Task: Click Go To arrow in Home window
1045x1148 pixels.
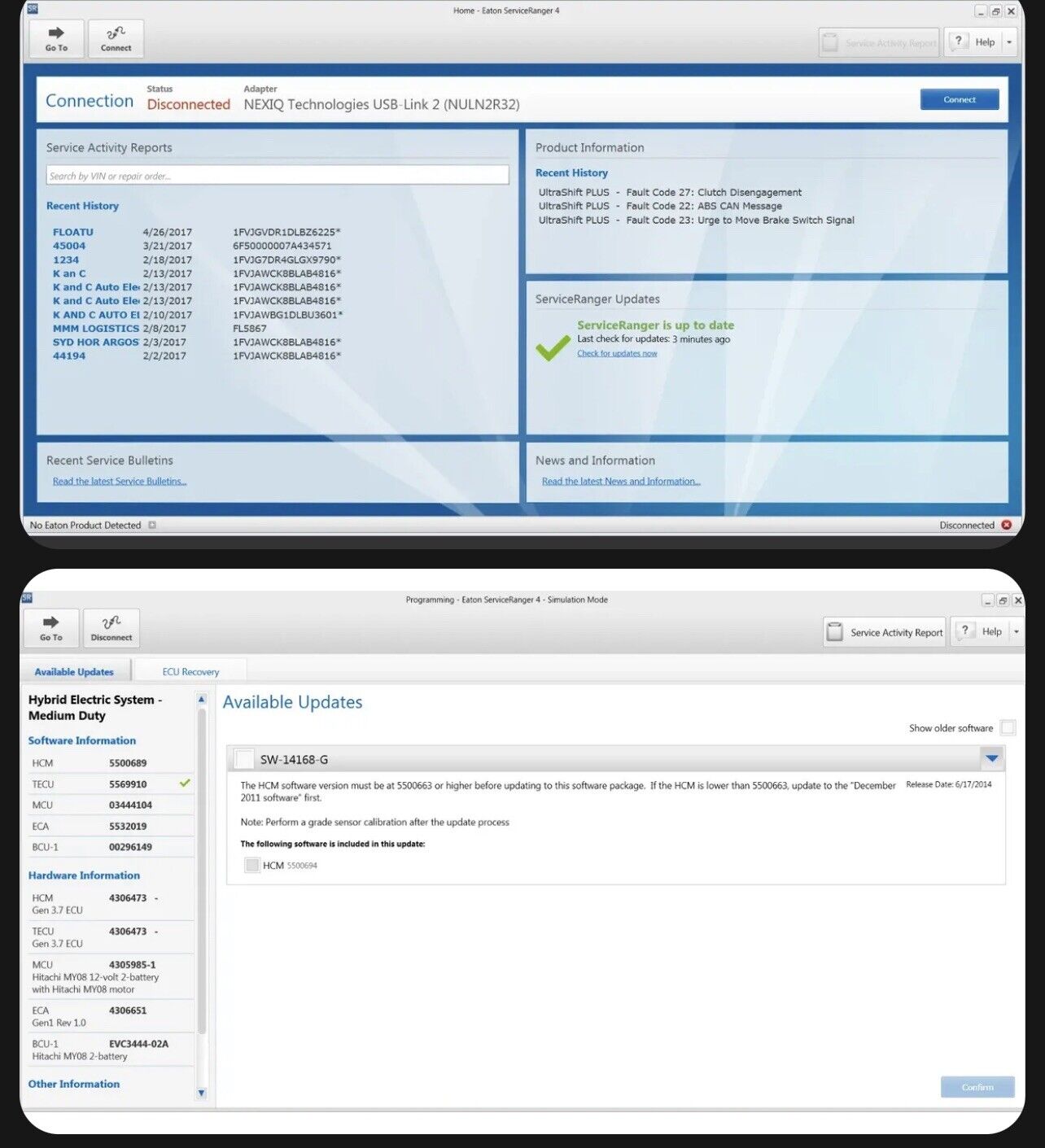Action: point(56,38)
